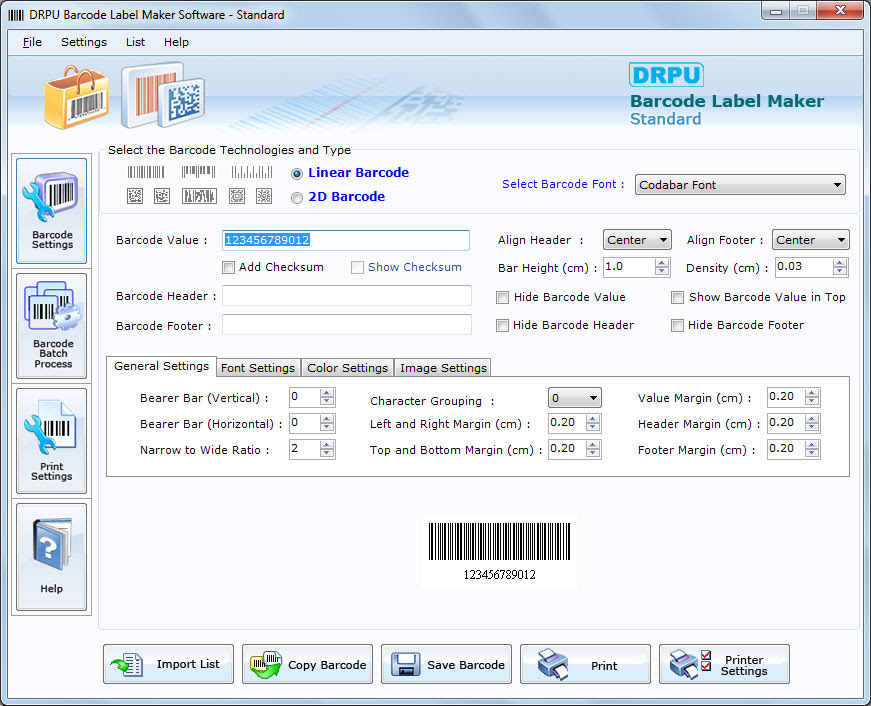Increase Bar Height with the up arrow
The image size is (871, 706).
(x=661, y=263)
